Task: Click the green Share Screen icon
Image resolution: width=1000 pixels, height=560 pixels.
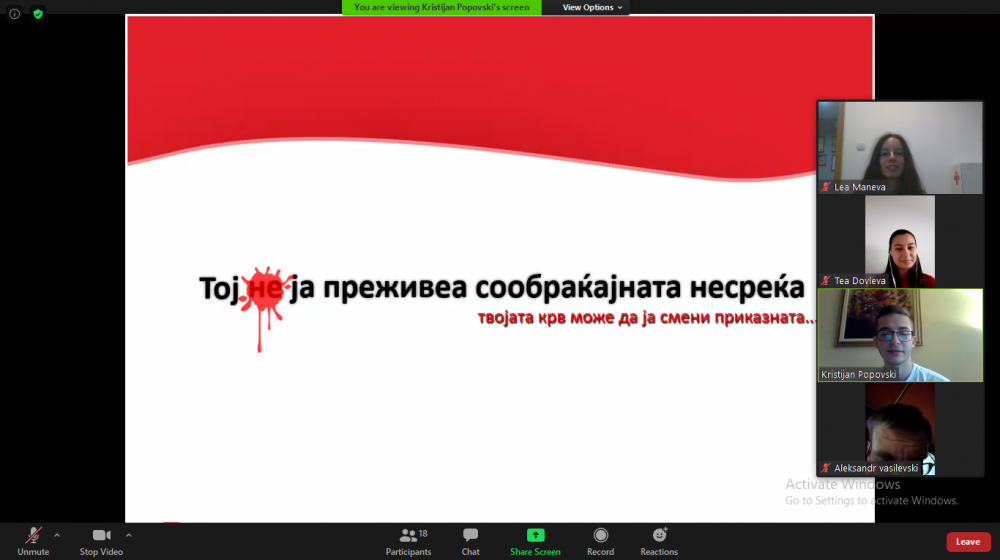Action: click(535, 536)
